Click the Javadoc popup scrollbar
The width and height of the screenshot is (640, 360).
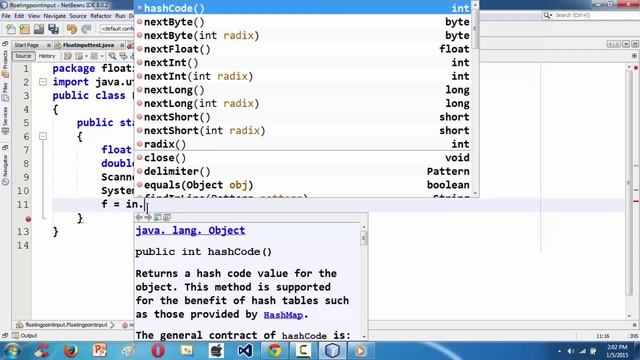(364, 282)
